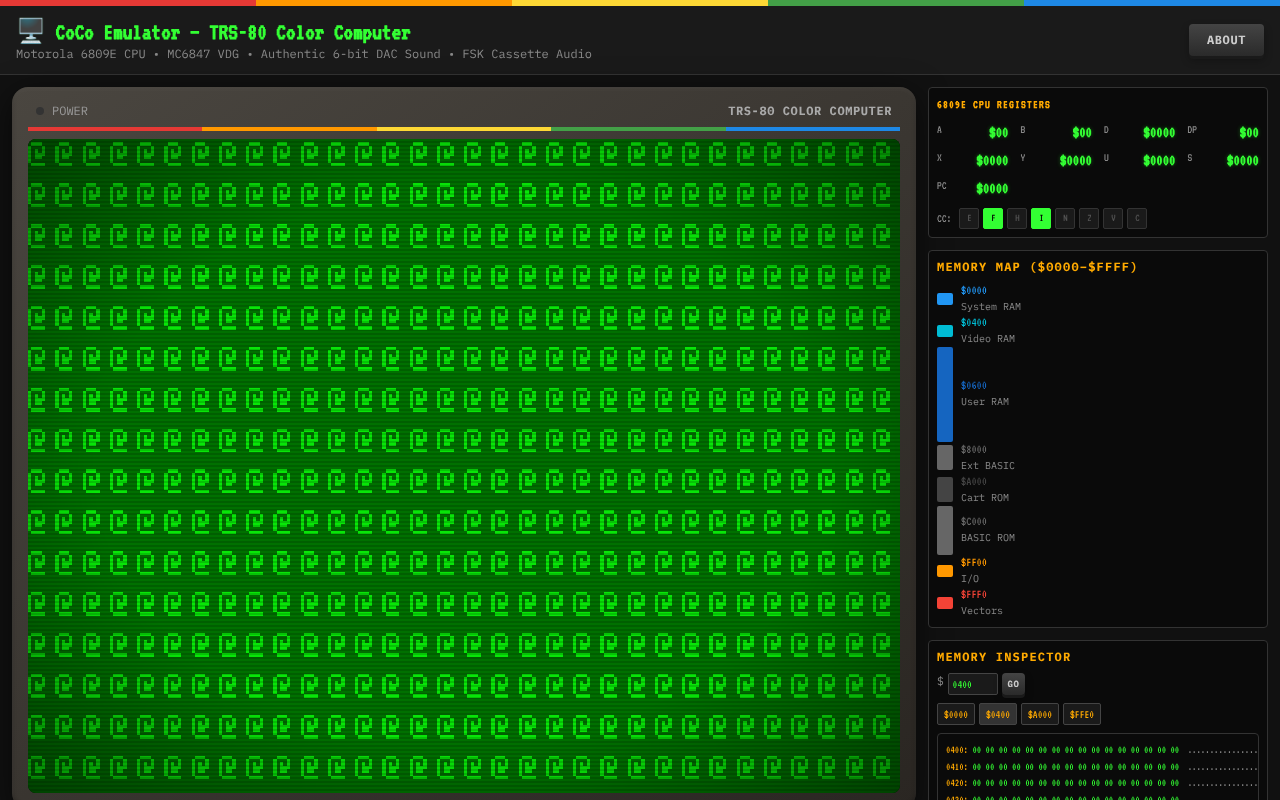The image size is (1280, 800).
Task: Click the BASIC ROM label
Action: 988,538
